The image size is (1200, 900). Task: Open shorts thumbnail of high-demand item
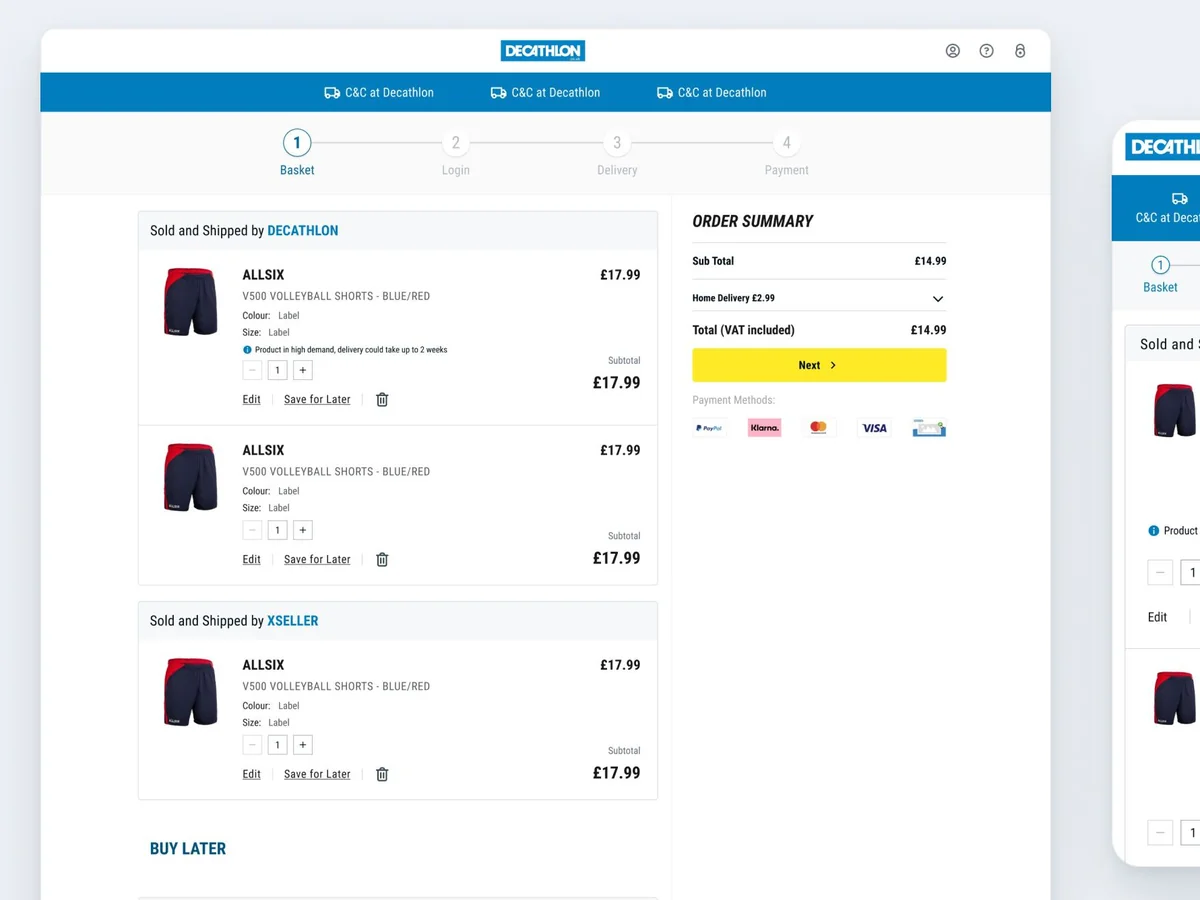tap(190, 301)
